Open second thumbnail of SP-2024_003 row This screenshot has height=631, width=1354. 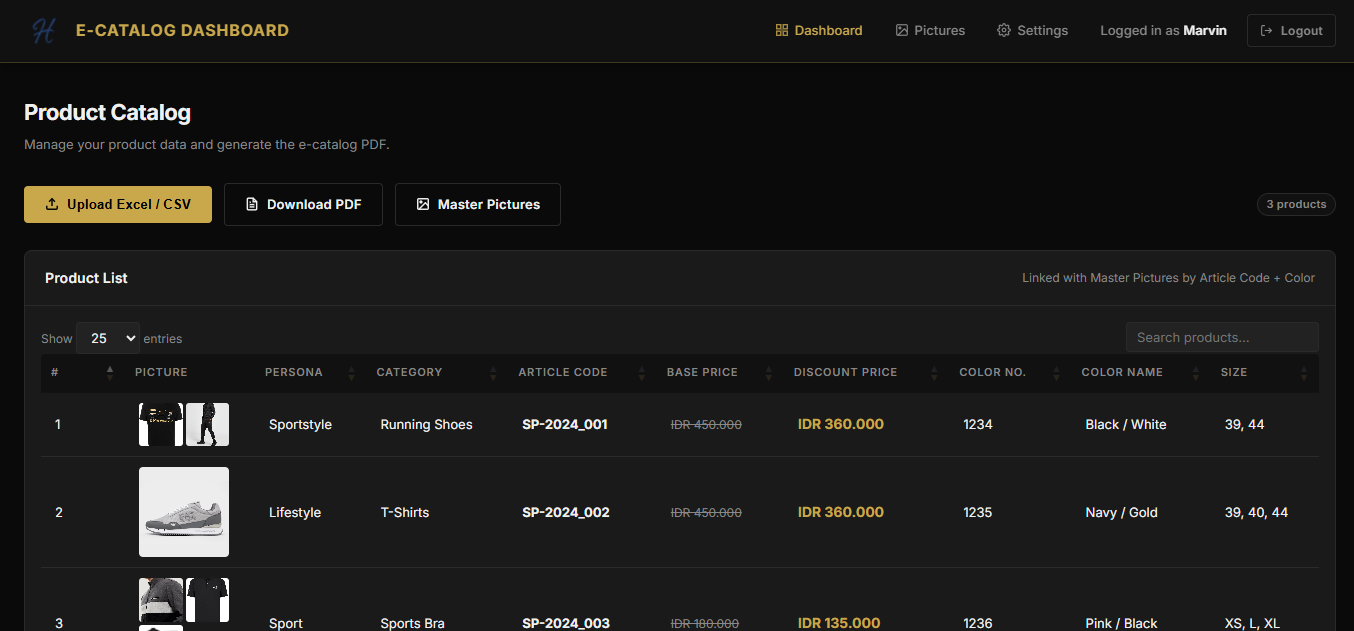pos(208,600)
